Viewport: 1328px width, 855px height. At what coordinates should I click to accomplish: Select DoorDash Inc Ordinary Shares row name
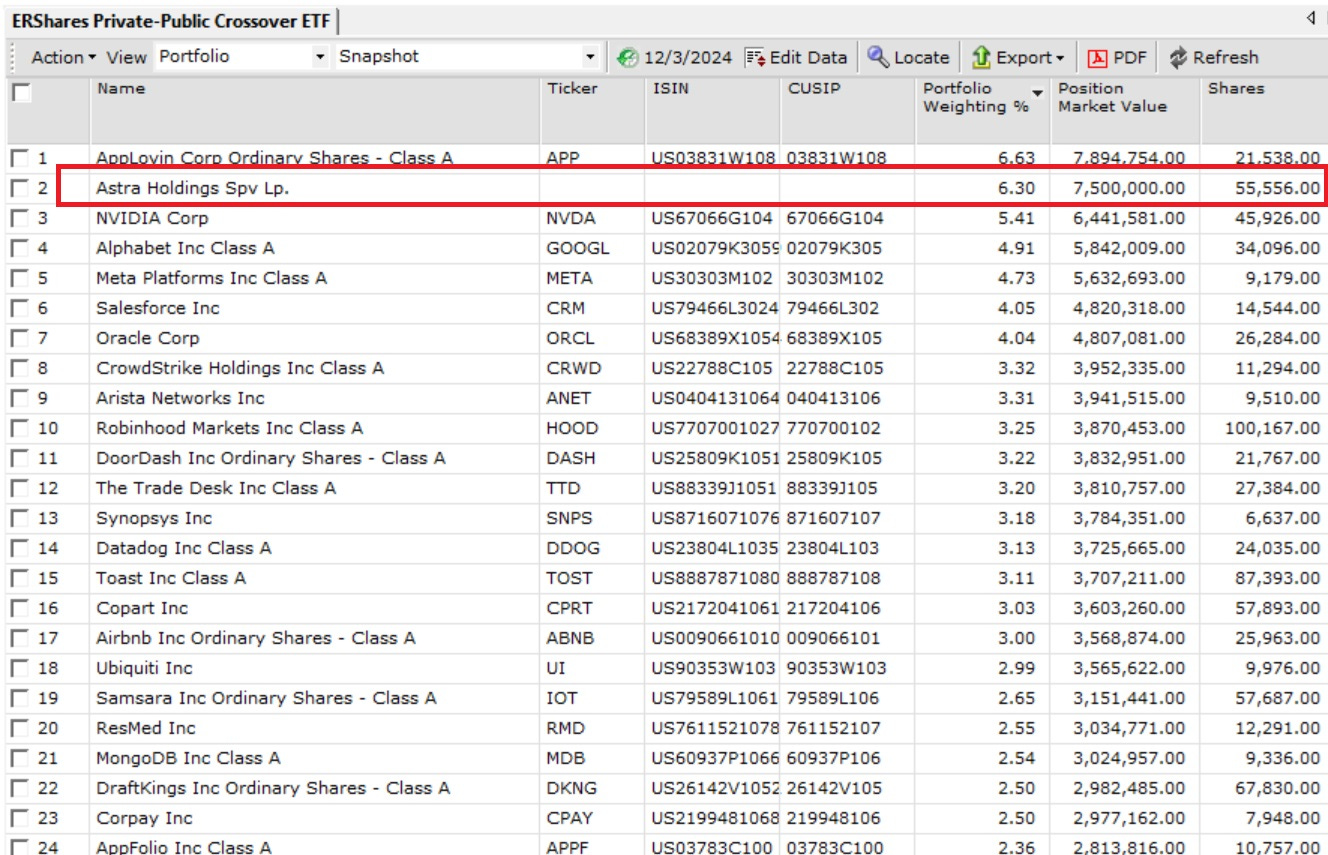[271, 458]
